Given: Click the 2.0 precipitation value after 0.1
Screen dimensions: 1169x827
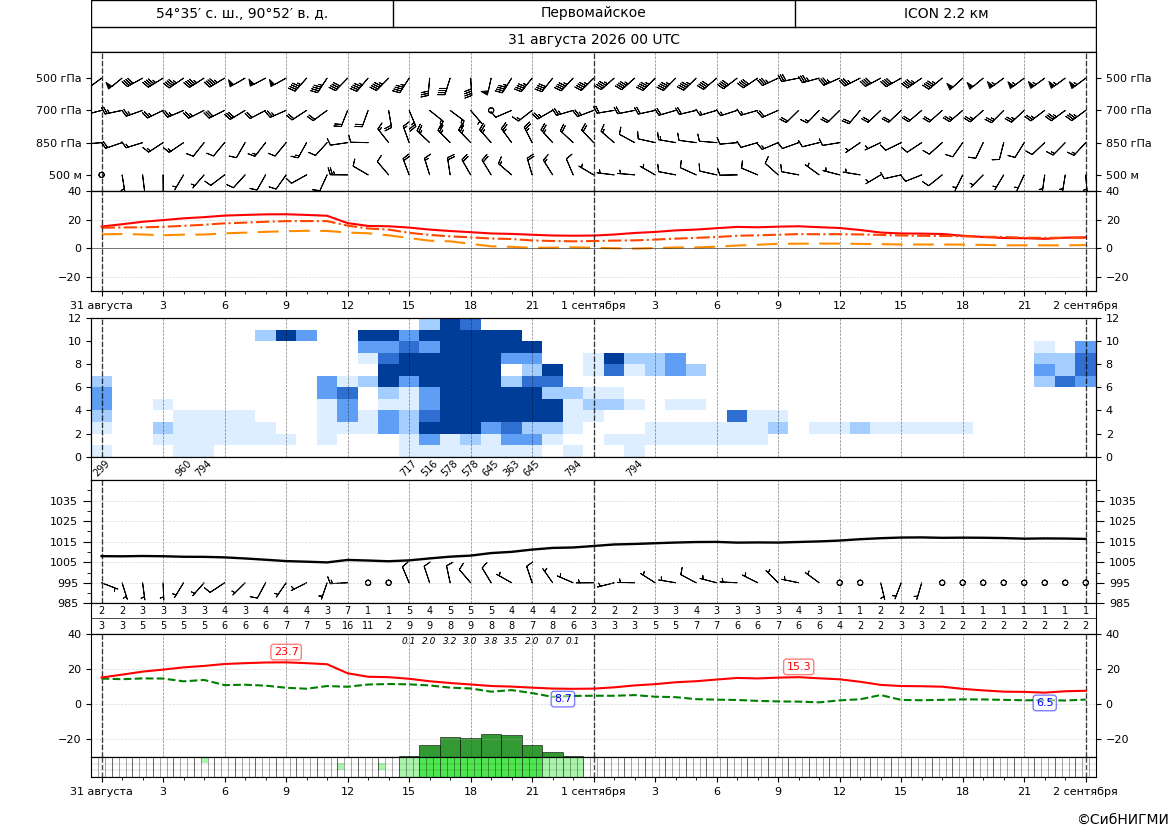Looking at the screenshot, I should [429, 641].
